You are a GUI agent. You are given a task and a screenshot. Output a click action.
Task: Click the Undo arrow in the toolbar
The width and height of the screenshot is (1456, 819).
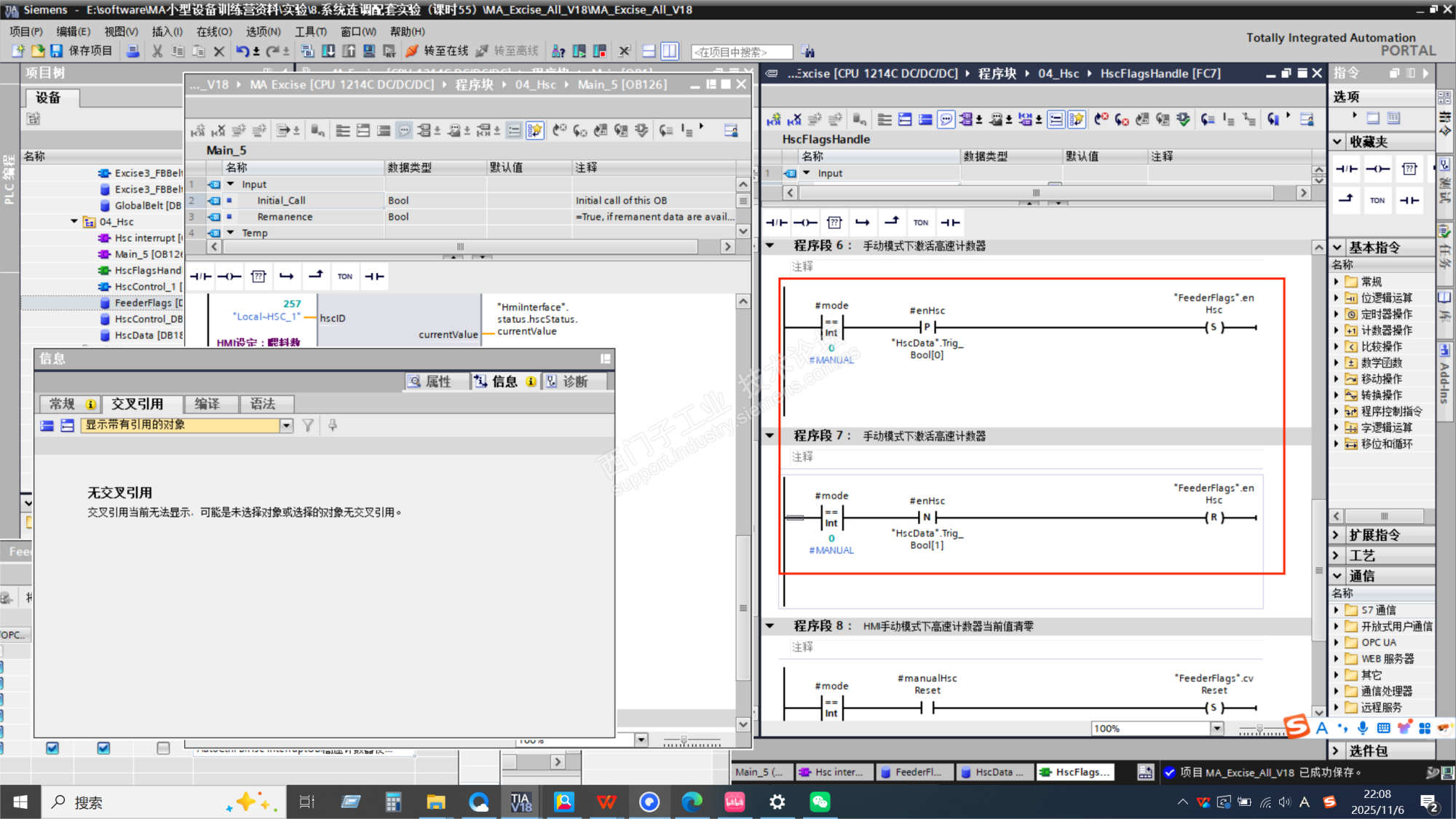242,51
